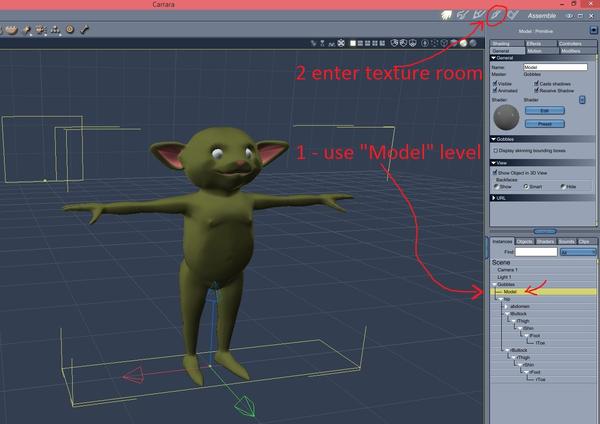Screen dimensions: 600x424
Task: Click the shaded cube display icon
Action: (453, 43)
